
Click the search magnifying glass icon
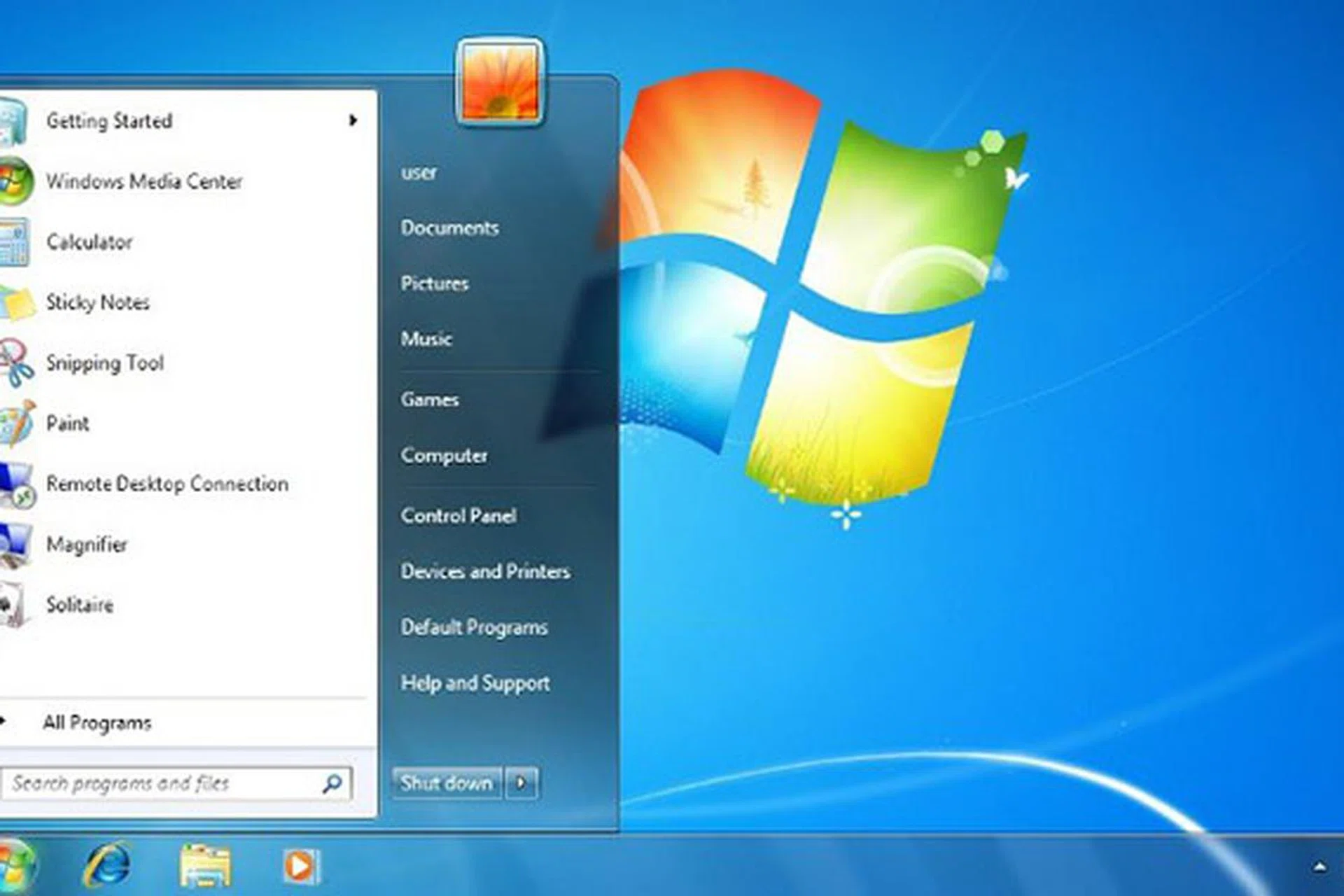coord(332,783)
